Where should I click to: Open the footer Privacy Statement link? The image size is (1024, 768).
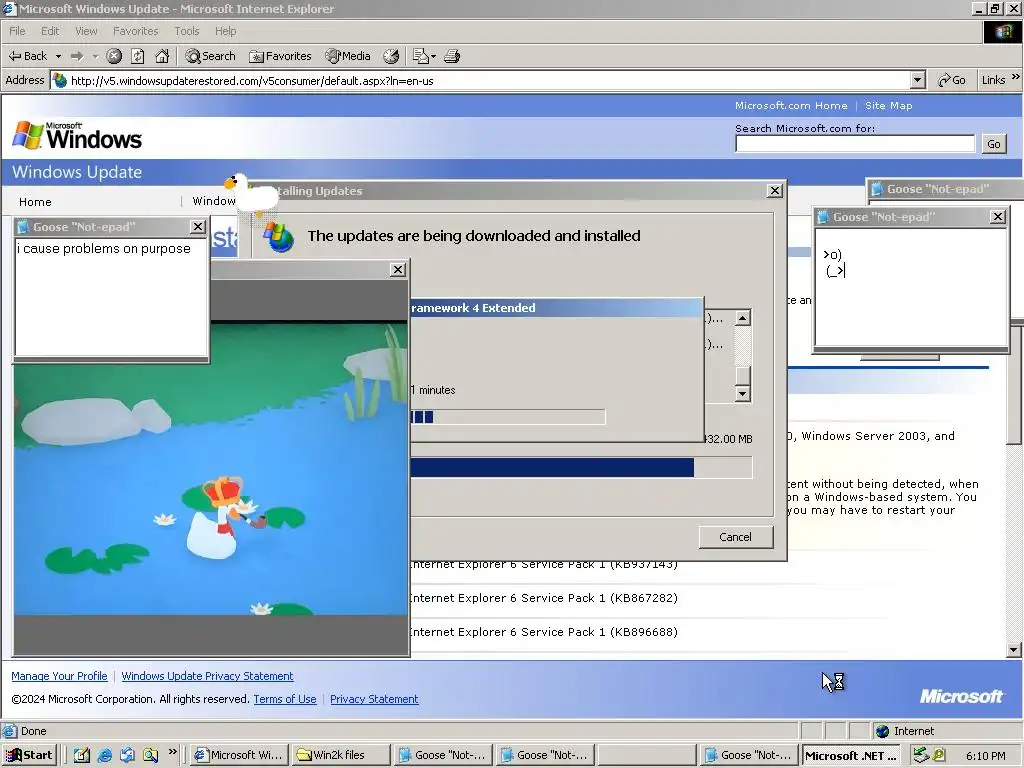coord(374,699)
